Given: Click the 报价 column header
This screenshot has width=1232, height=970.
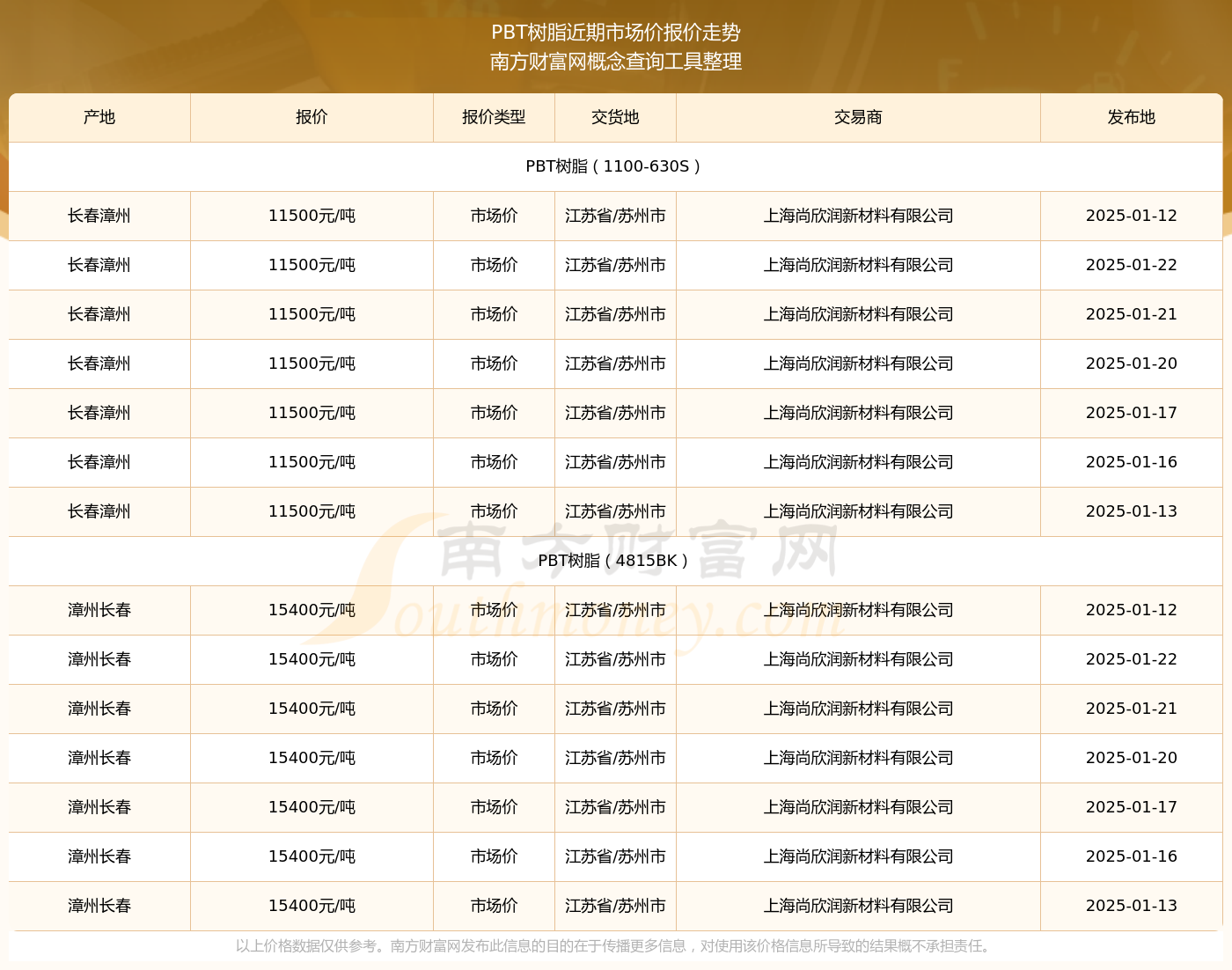Looking at the screenshot, I should (x=312, y=117).
